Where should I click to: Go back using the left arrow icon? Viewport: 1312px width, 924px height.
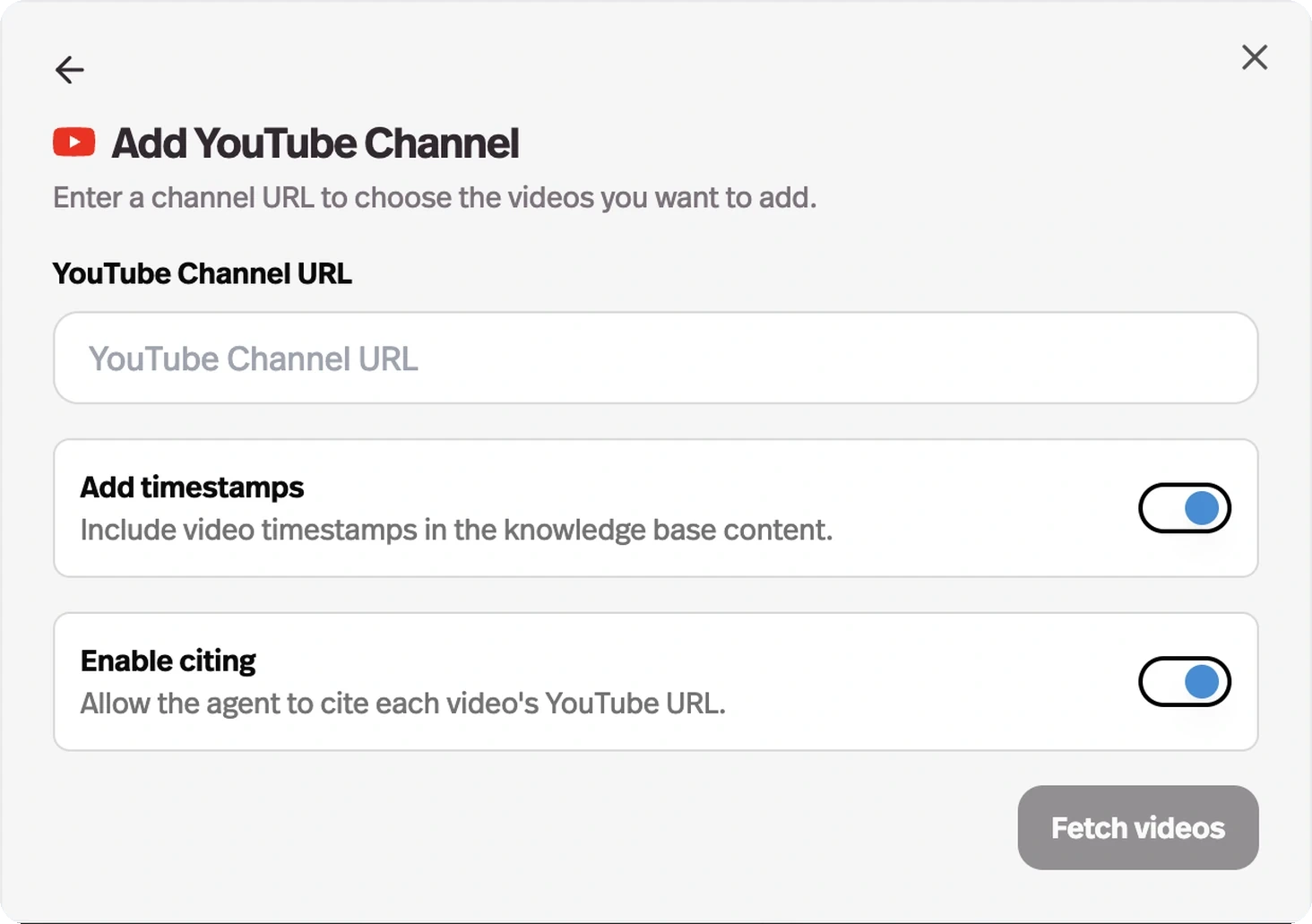[69, 69]
